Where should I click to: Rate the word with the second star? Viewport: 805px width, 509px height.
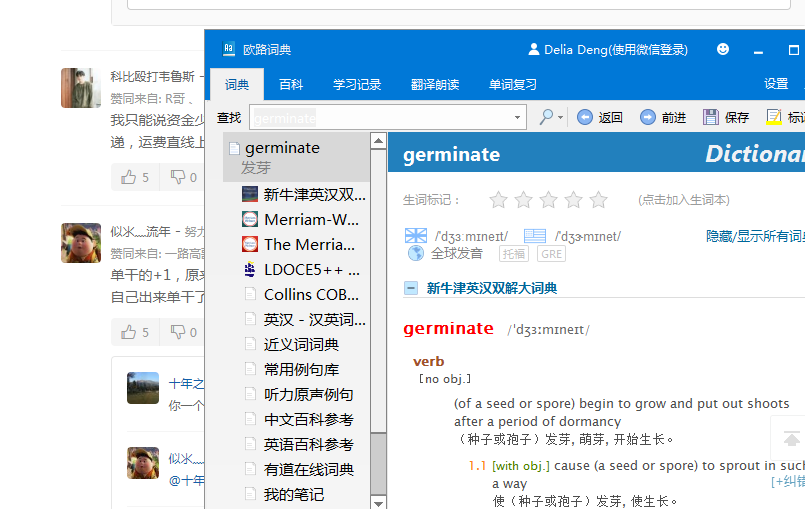click(x=524, y=199)
